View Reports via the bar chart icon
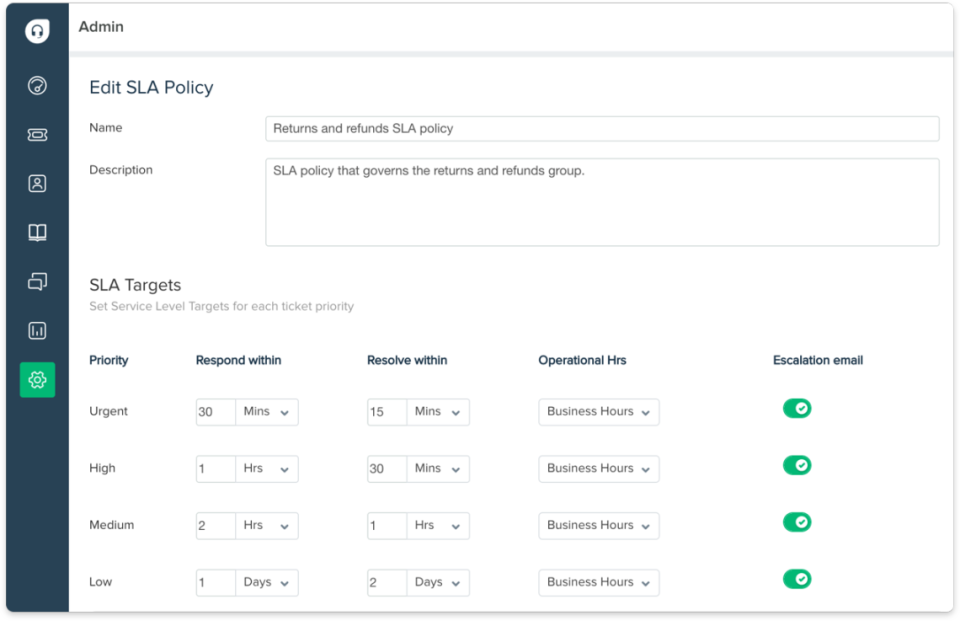This screenshot has height=621, width=960. tap(36, 330)
